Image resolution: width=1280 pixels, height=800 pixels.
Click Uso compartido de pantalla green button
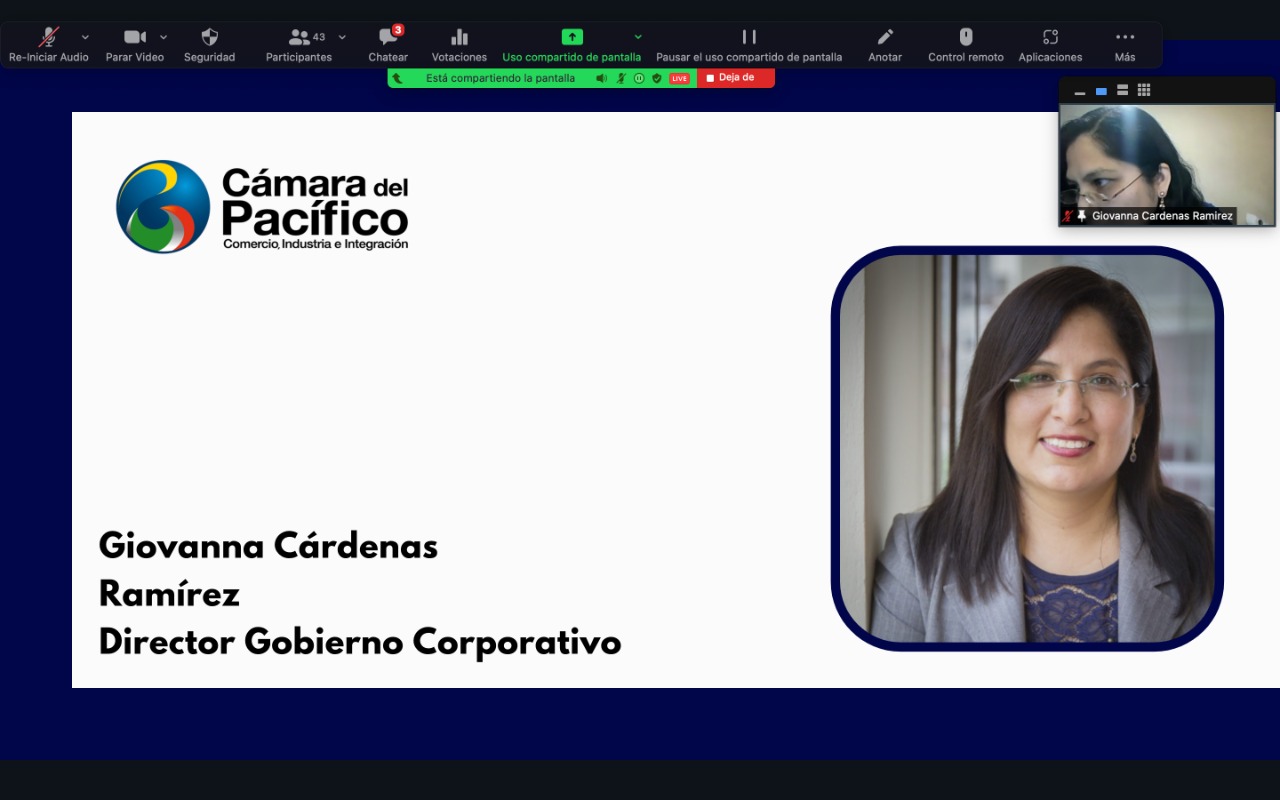pos(572,44)
